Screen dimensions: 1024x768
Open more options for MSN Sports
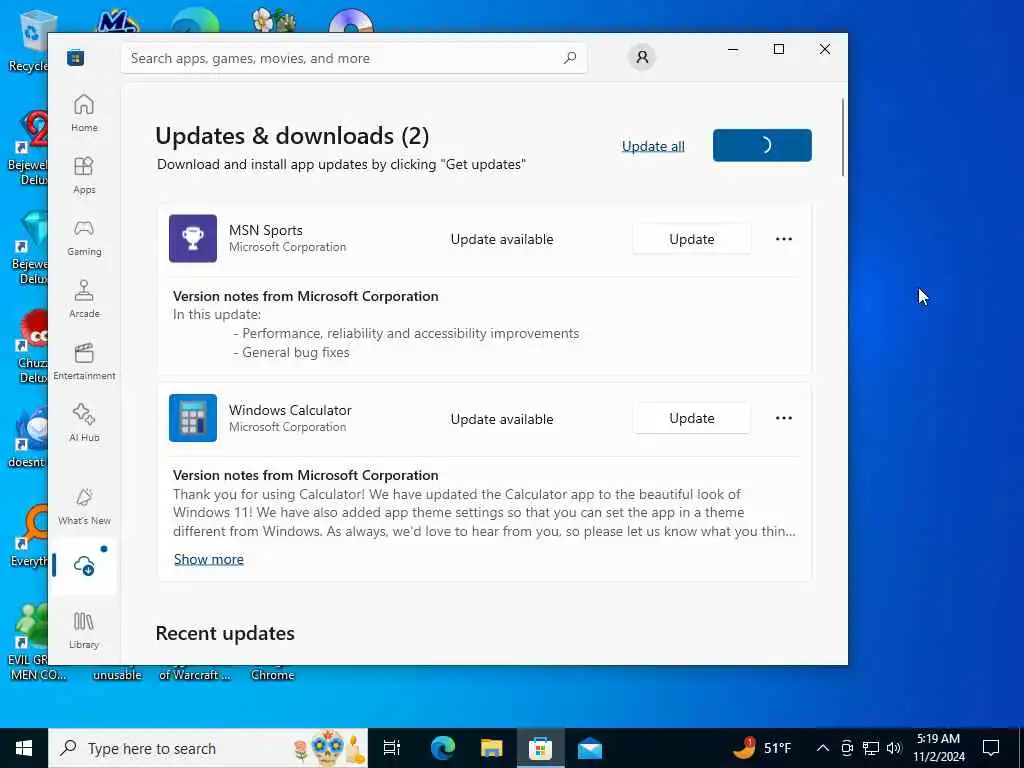coord(784,239)
